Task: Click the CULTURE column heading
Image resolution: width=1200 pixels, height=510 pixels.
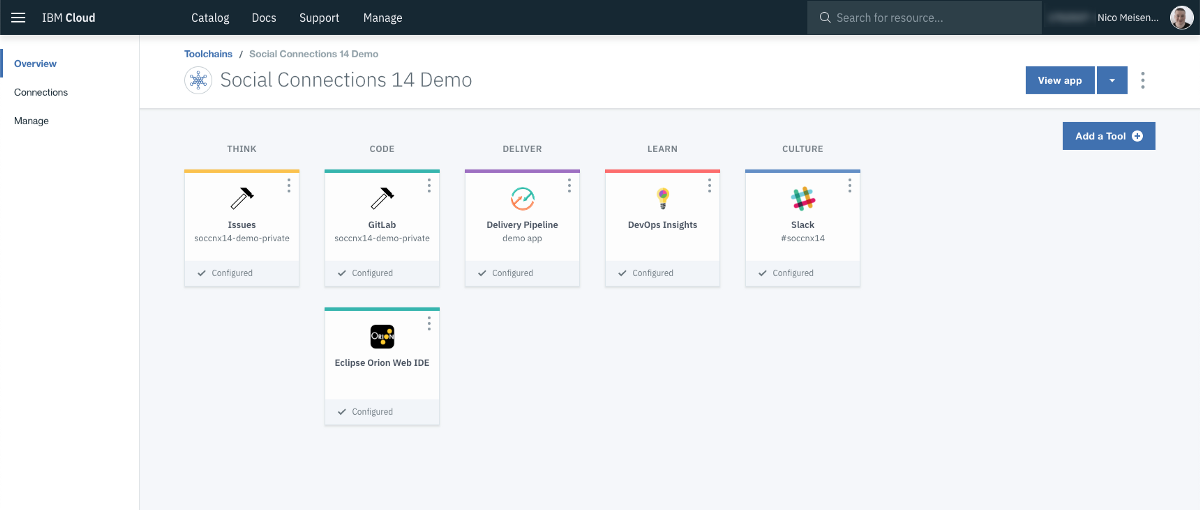Action: [803, 149]
